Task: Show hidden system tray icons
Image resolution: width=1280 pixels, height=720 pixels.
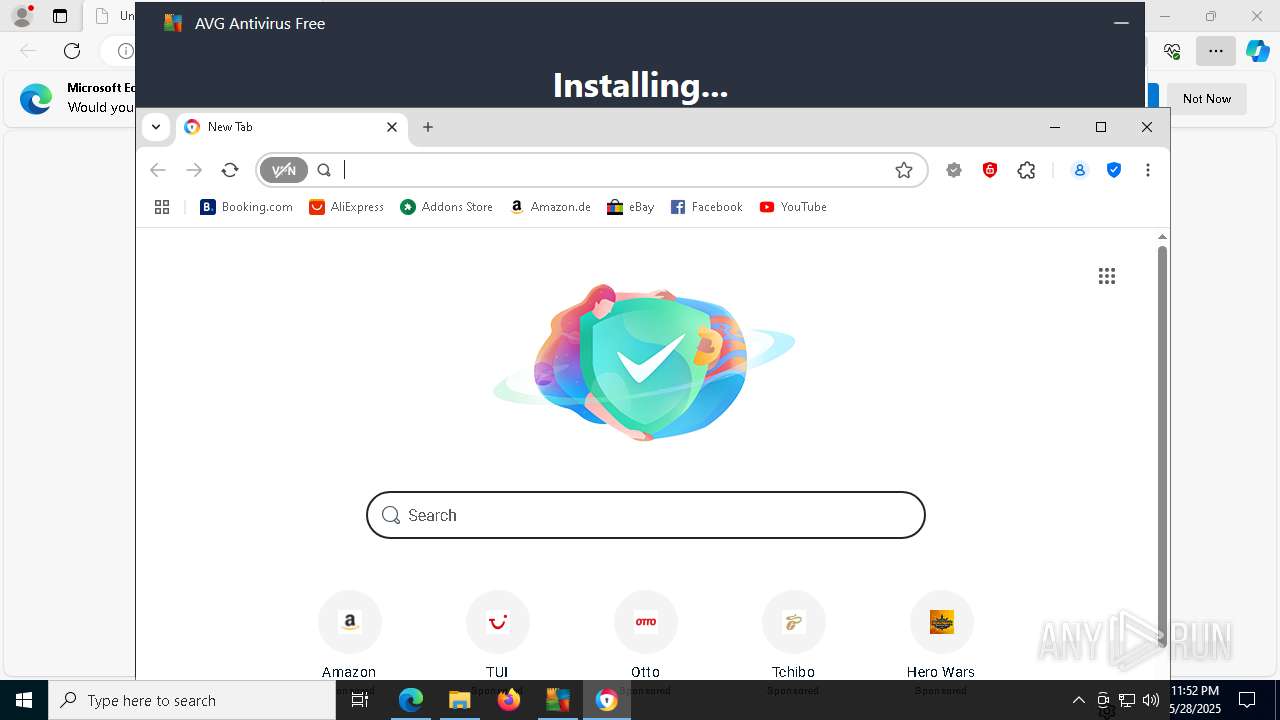Action: [x=1078, y=700]
